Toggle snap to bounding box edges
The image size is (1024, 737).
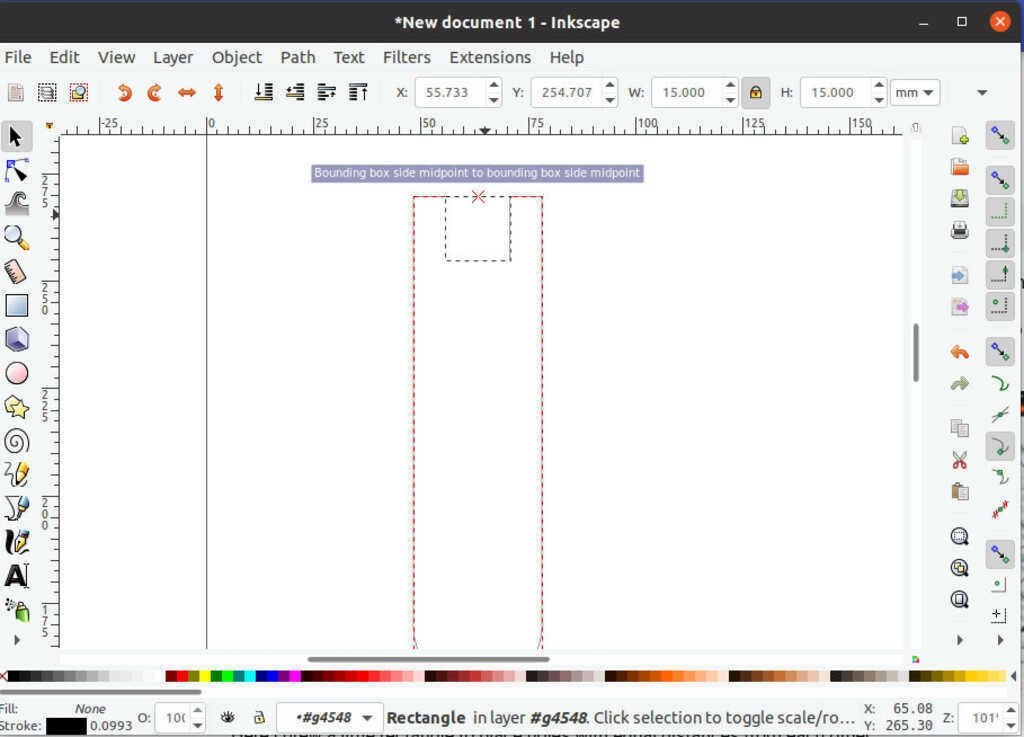[1000, 212]
